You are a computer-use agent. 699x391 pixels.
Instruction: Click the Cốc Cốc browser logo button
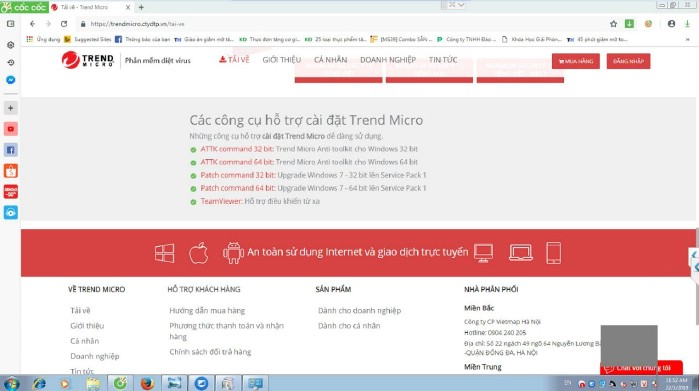[x=24, y=7]
